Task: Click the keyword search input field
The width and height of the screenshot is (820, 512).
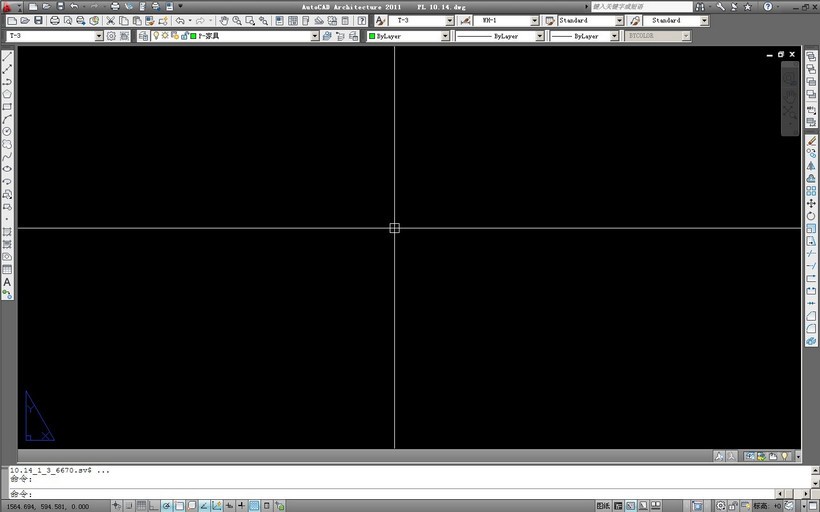Action: (x=640, y=7)
